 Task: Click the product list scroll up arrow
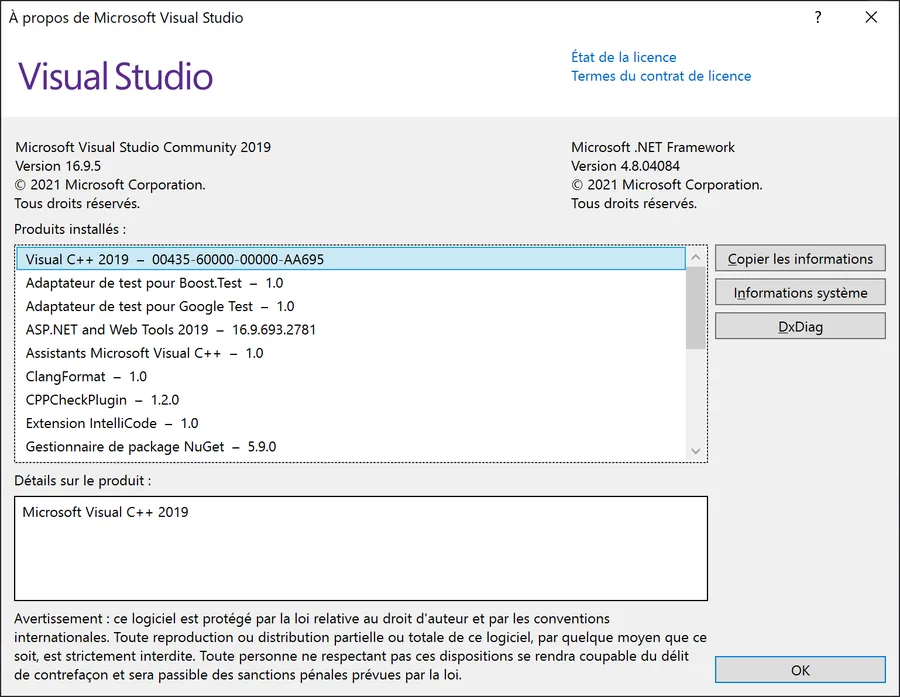click(696, 257)
